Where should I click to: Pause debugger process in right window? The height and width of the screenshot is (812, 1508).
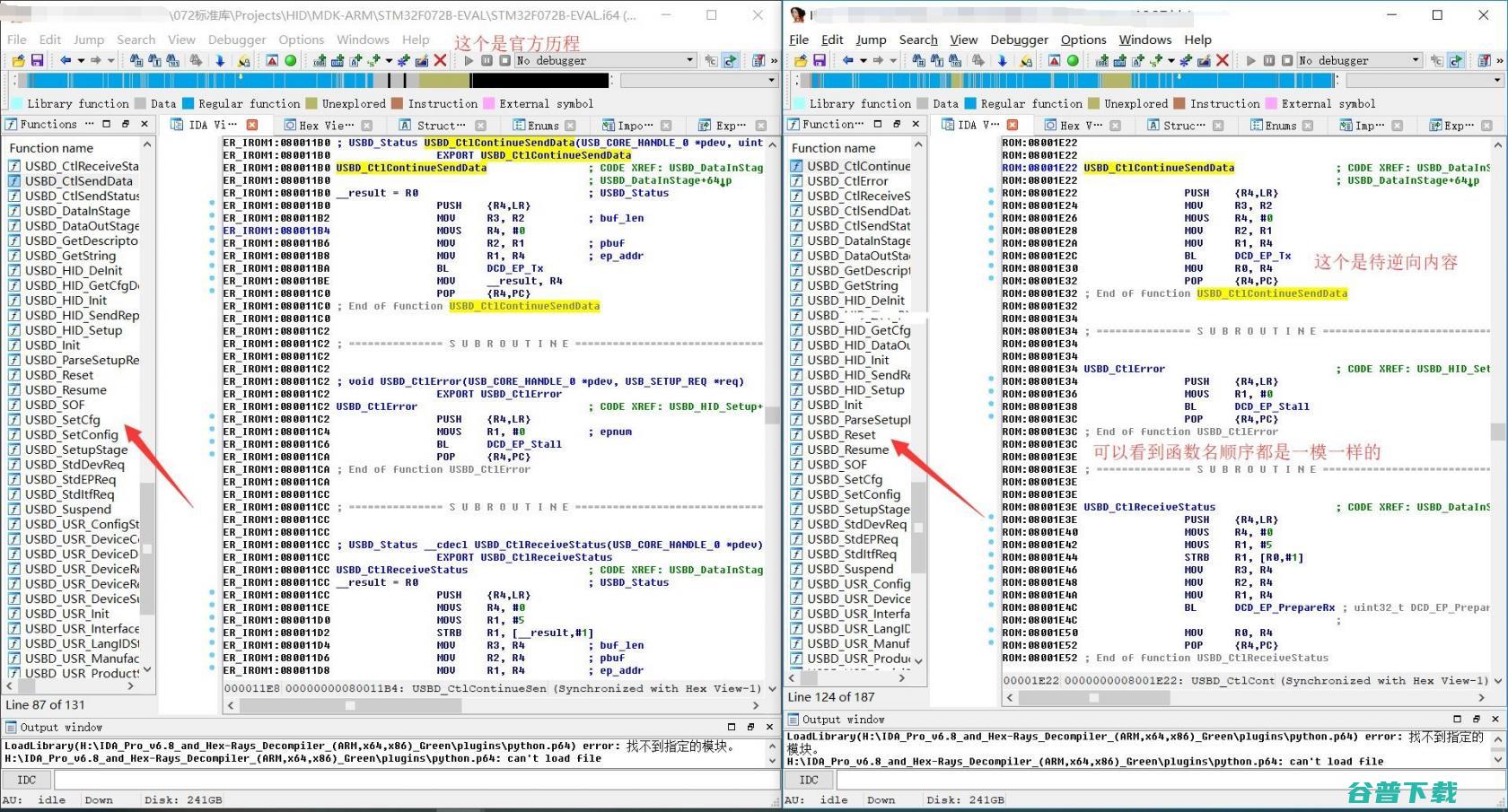(1269, 60)
